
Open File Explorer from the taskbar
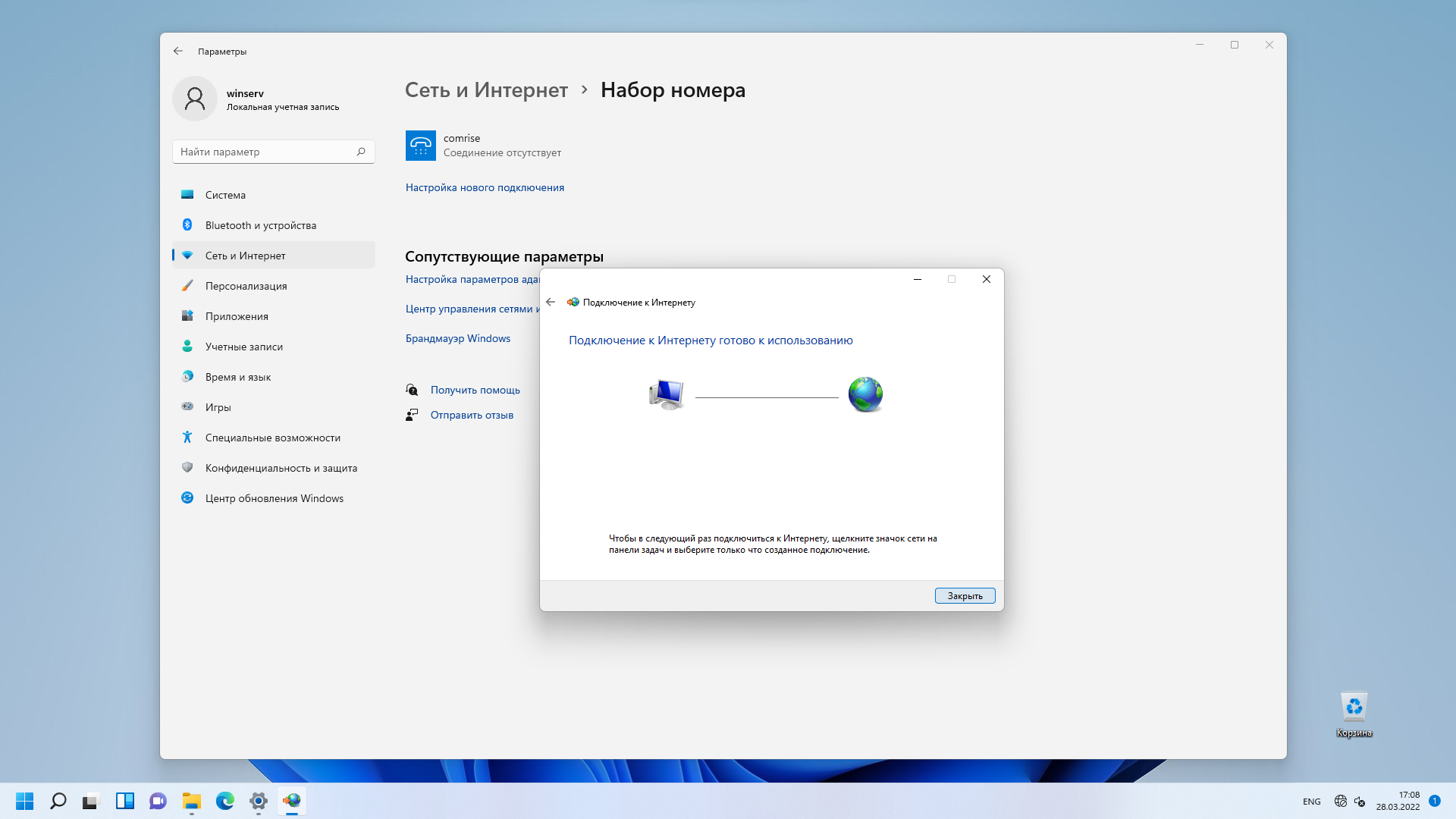192,801
